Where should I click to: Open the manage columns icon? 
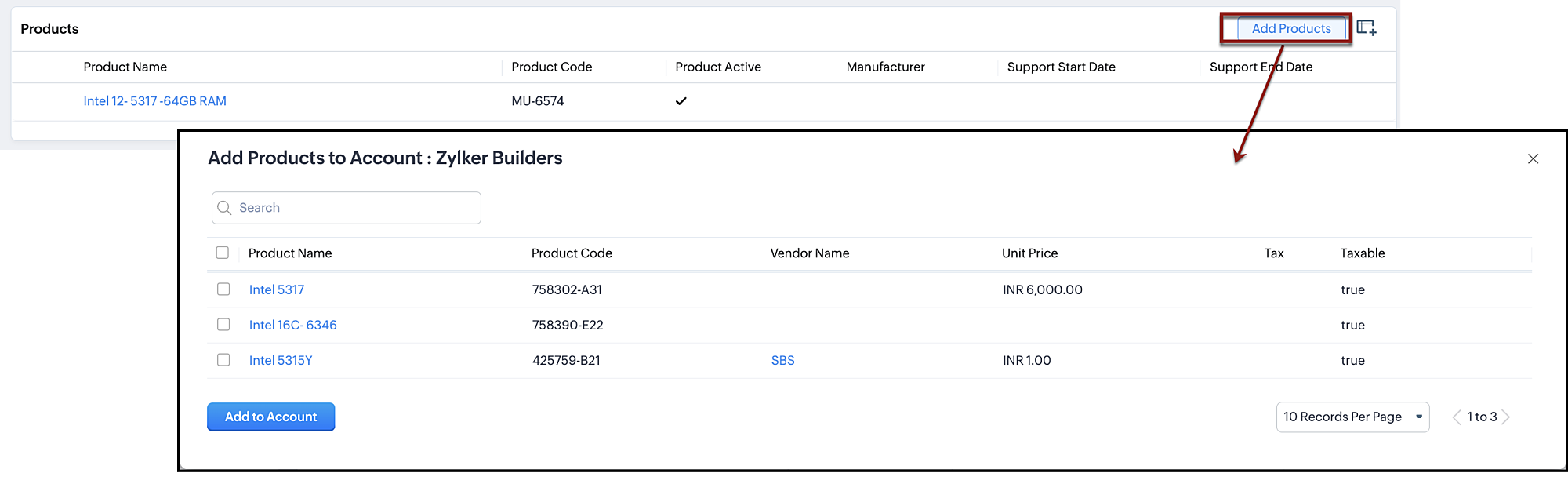pos(1367,28)
